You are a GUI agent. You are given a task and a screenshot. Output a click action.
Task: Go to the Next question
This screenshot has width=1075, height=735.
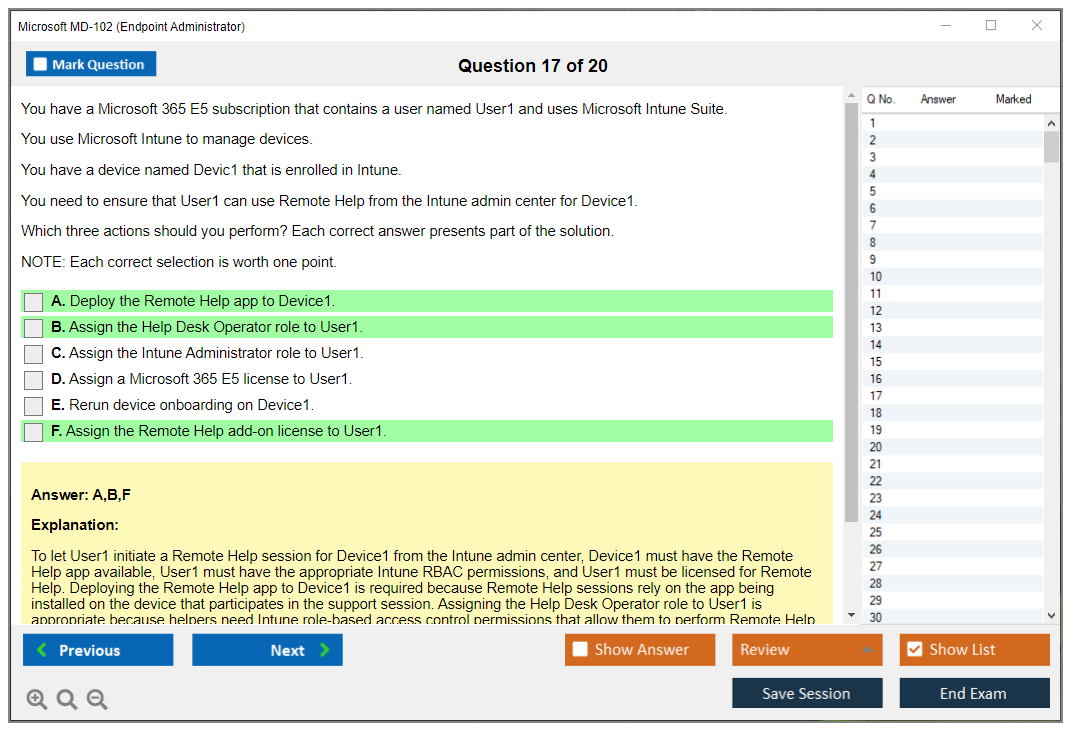coord(267,650)
